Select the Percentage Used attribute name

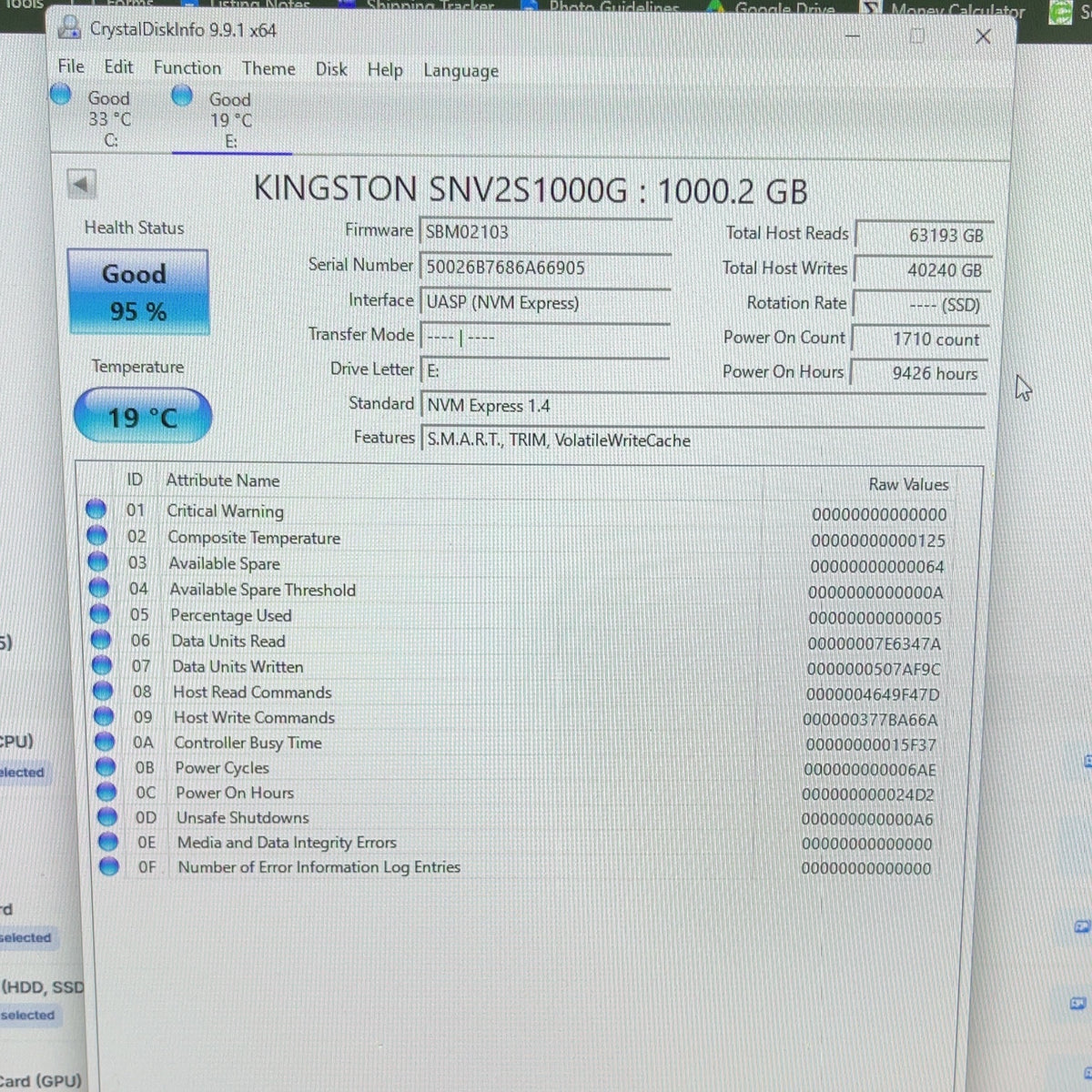coord(230,616)
